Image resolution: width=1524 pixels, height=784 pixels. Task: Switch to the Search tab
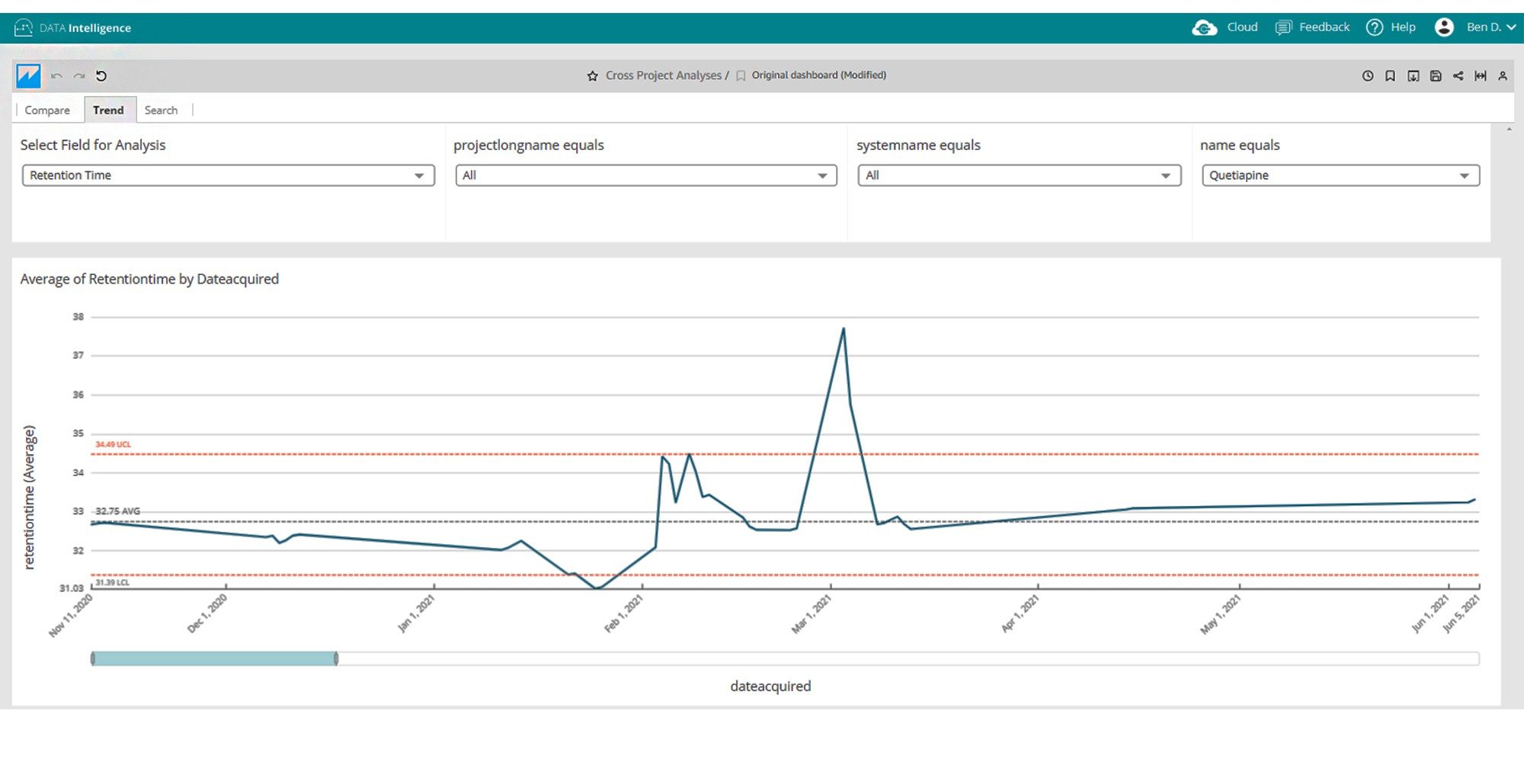coord(162,110)
